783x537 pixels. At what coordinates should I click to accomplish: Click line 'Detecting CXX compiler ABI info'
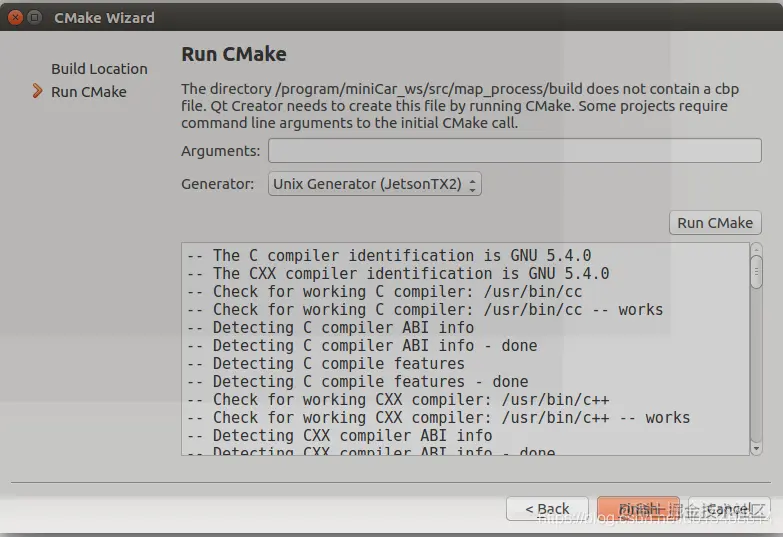pyautogui.click(x=340, y=436)
